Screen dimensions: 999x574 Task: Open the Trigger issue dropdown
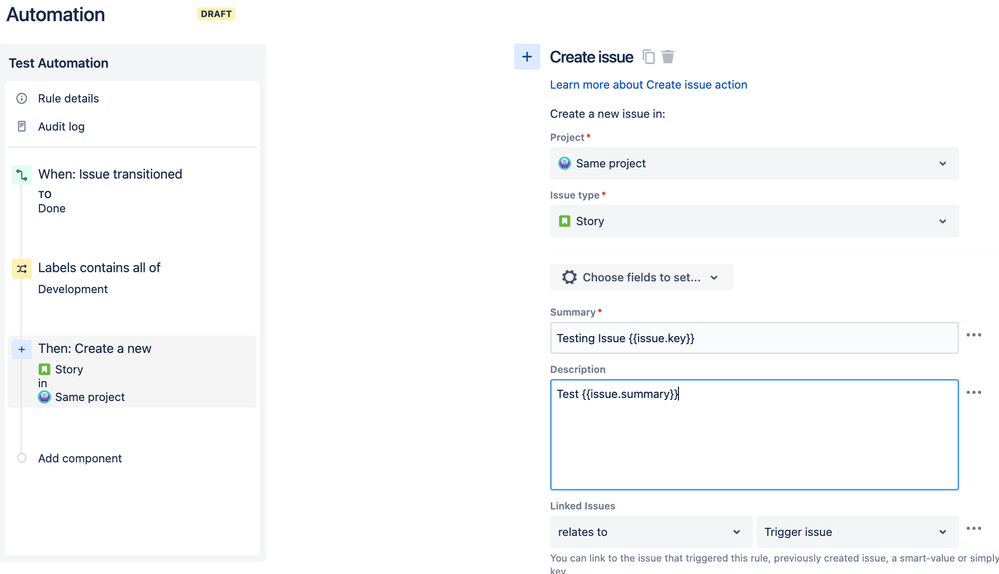(x=857, y=532)
